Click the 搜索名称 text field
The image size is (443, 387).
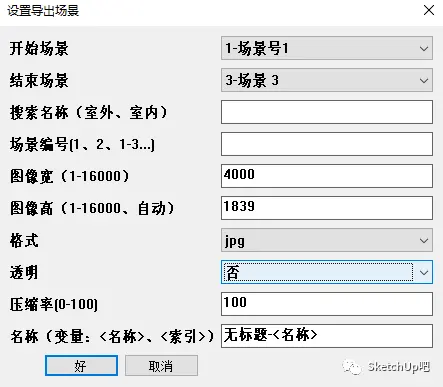327,112
